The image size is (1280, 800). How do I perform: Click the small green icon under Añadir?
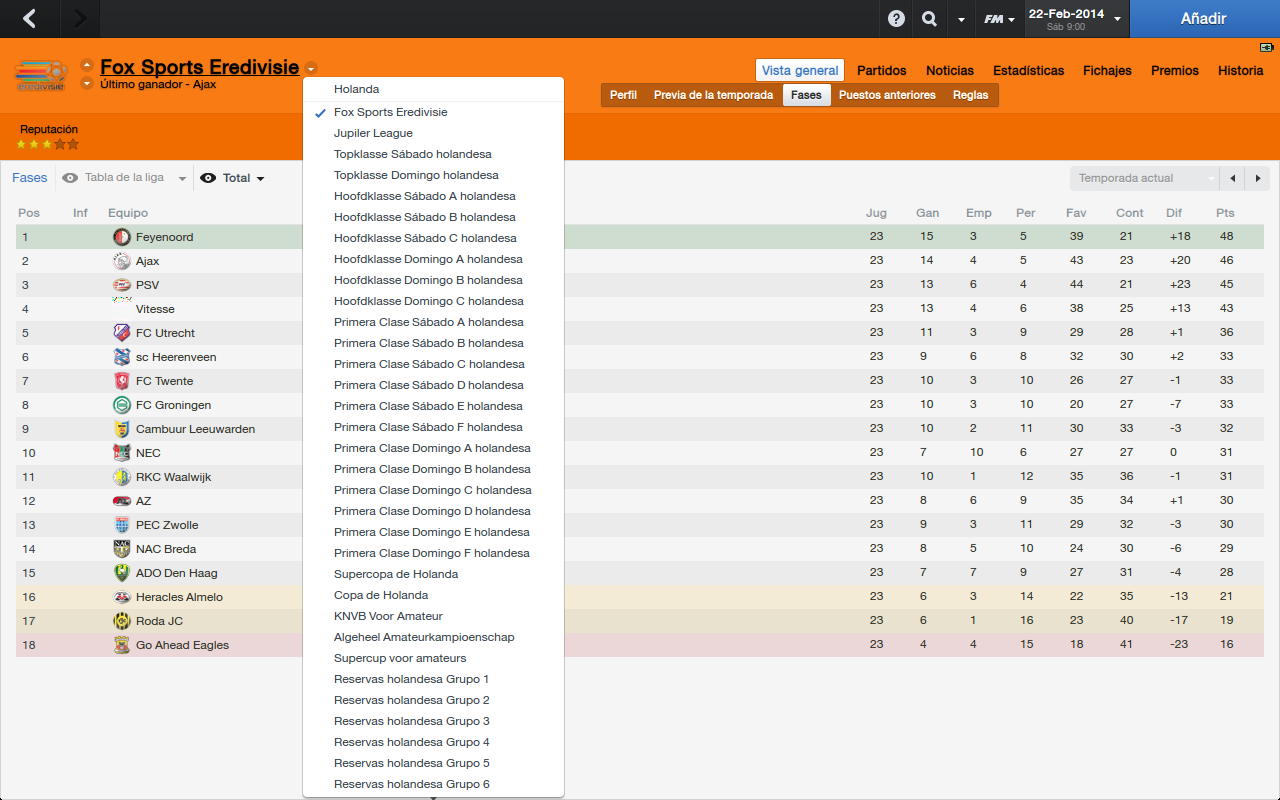tap(1266, 47)
